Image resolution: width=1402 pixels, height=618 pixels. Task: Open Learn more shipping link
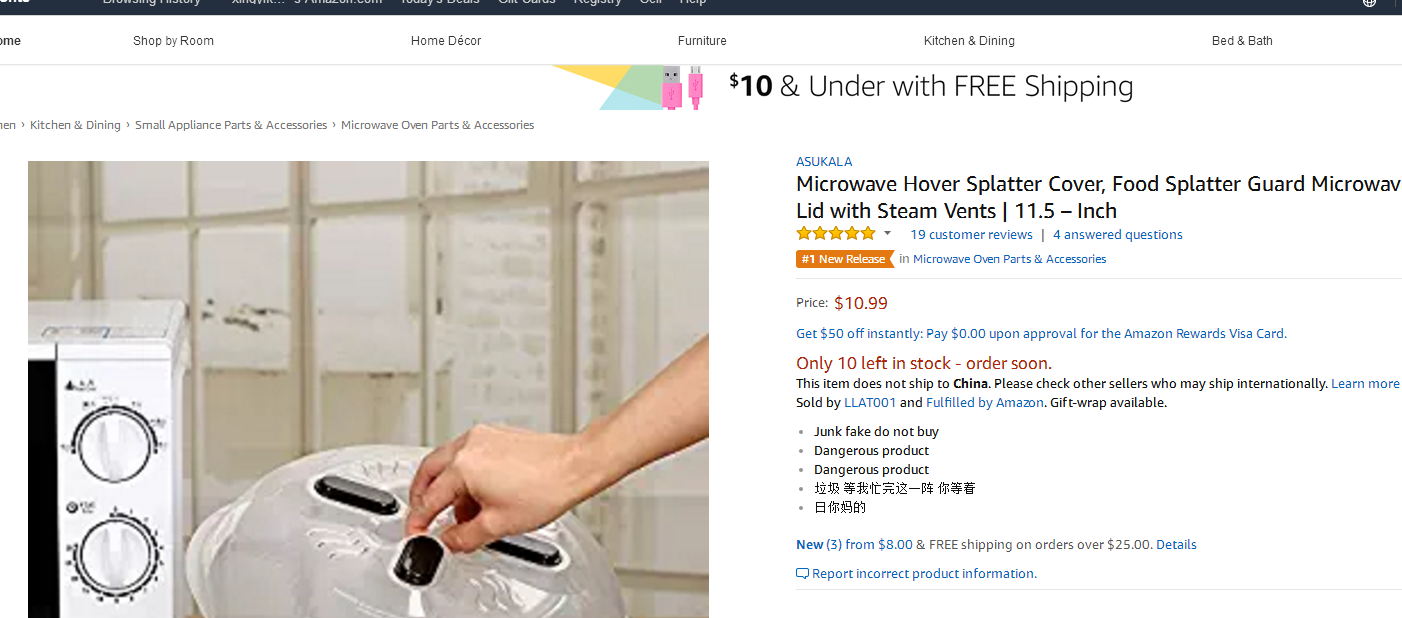tap(1365, 384)
